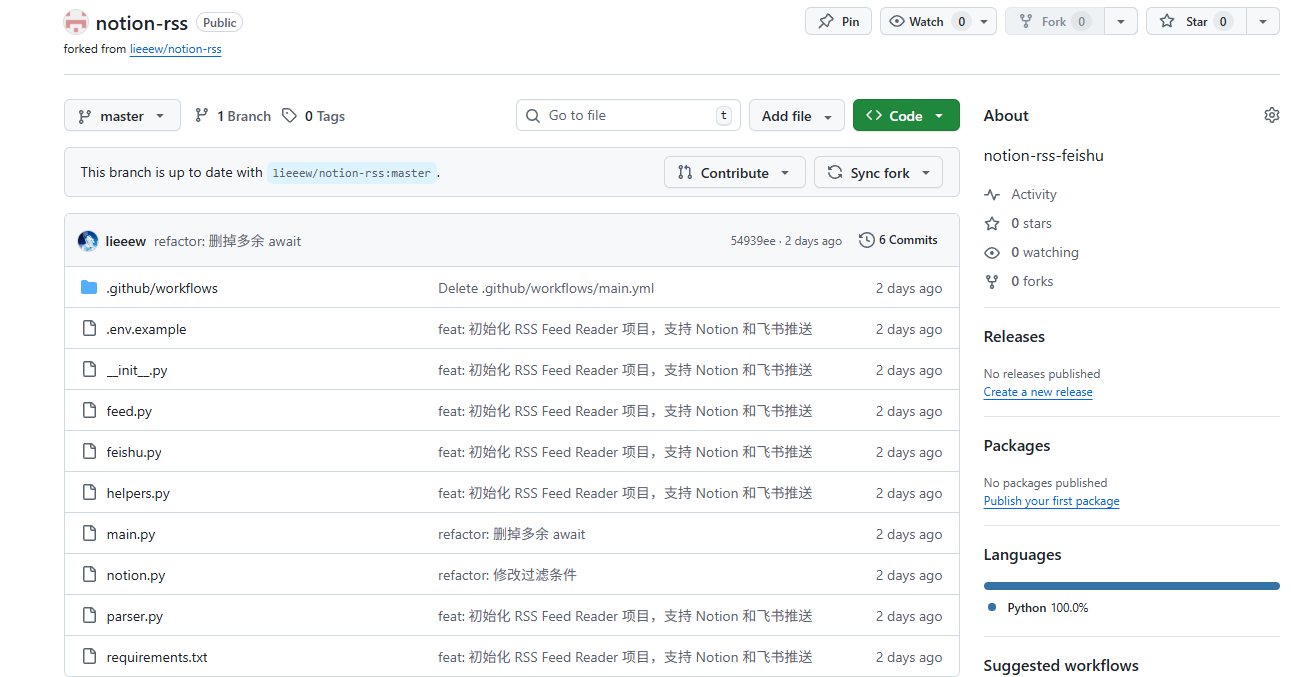This screenshot has width=1291, height=677.
Task: Click Publish your first package
Action: [1051, 501]
